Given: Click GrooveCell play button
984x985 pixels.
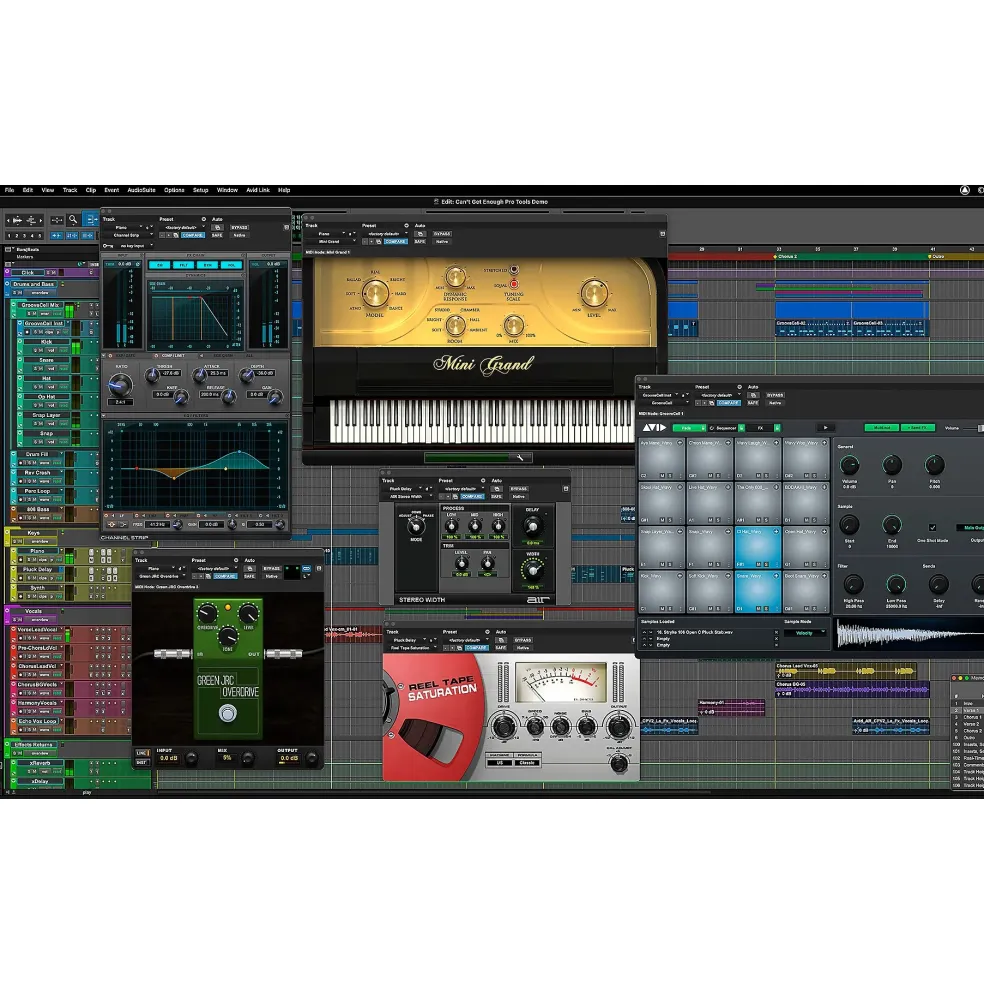Looking at the screenshot, I should point(825,428).
